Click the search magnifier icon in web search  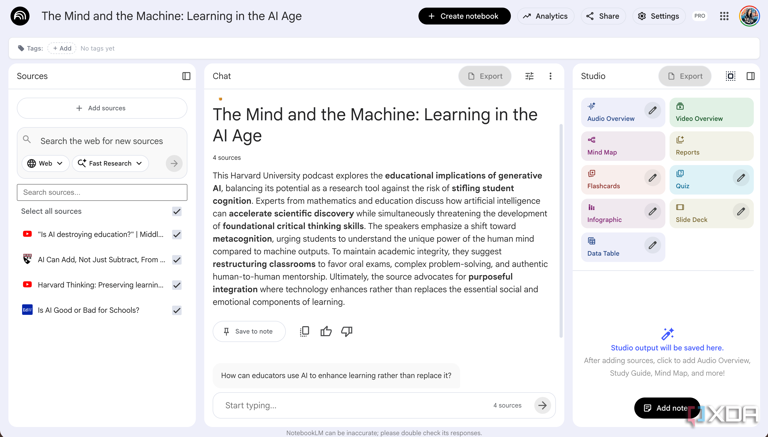(27, 140)
